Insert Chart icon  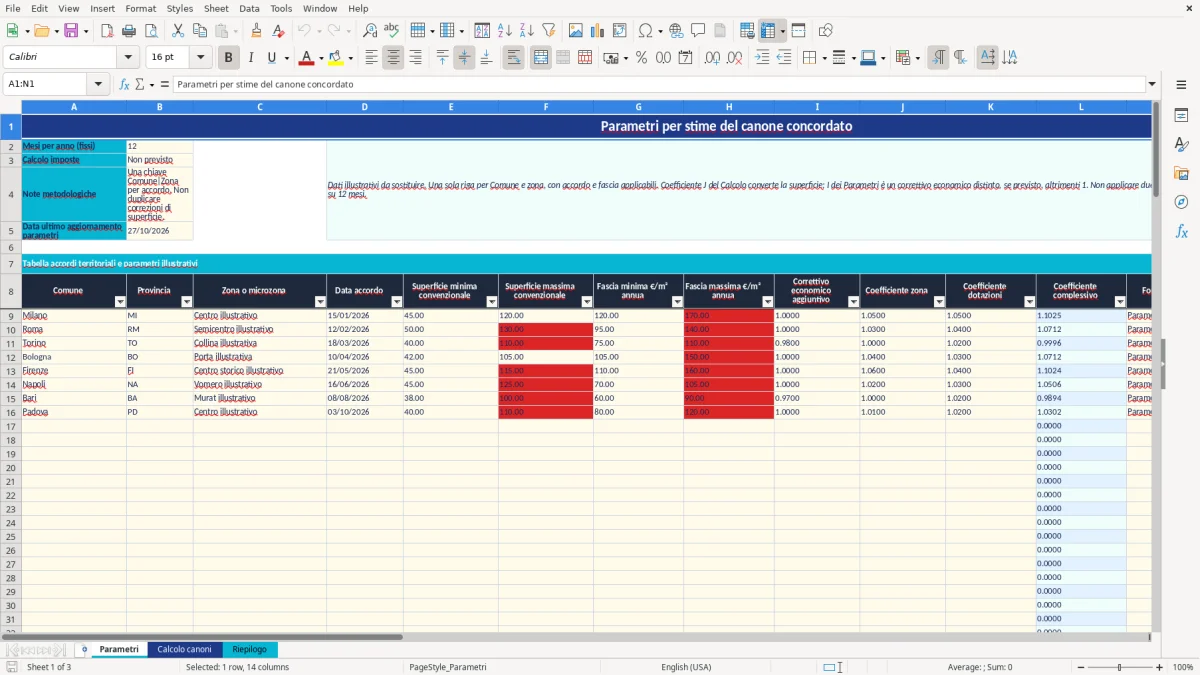point(598,31)
